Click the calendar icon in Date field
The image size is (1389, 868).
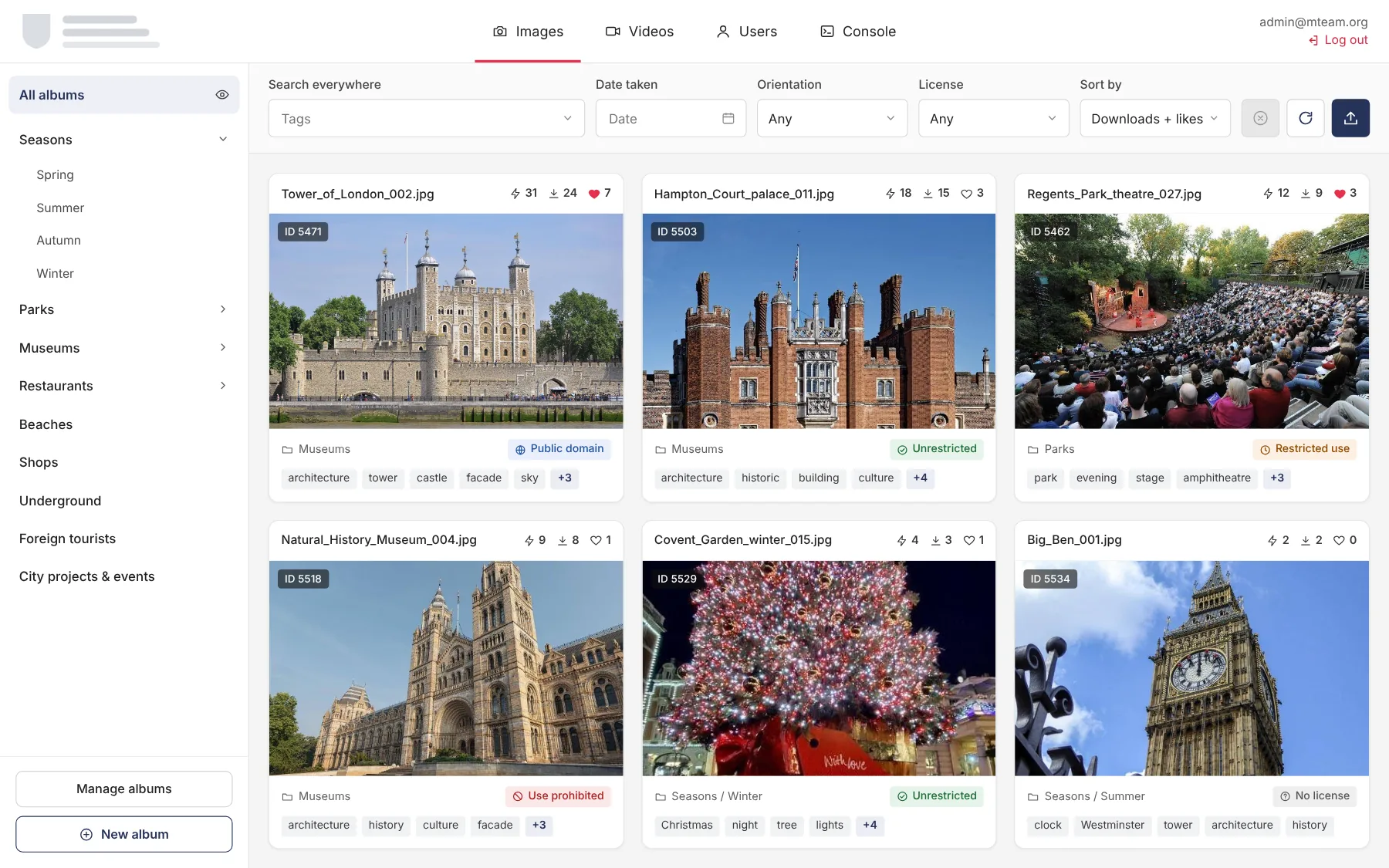point(728,118)
